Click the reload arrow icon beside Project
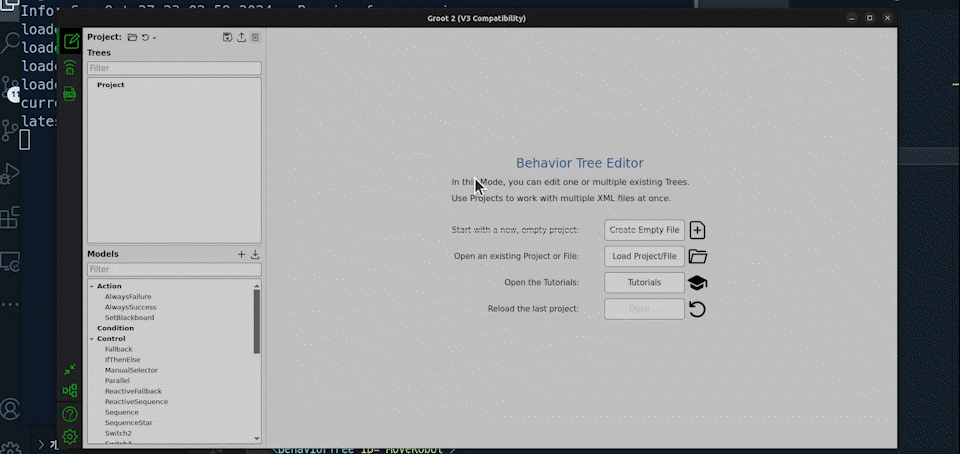 pos(146,37)
